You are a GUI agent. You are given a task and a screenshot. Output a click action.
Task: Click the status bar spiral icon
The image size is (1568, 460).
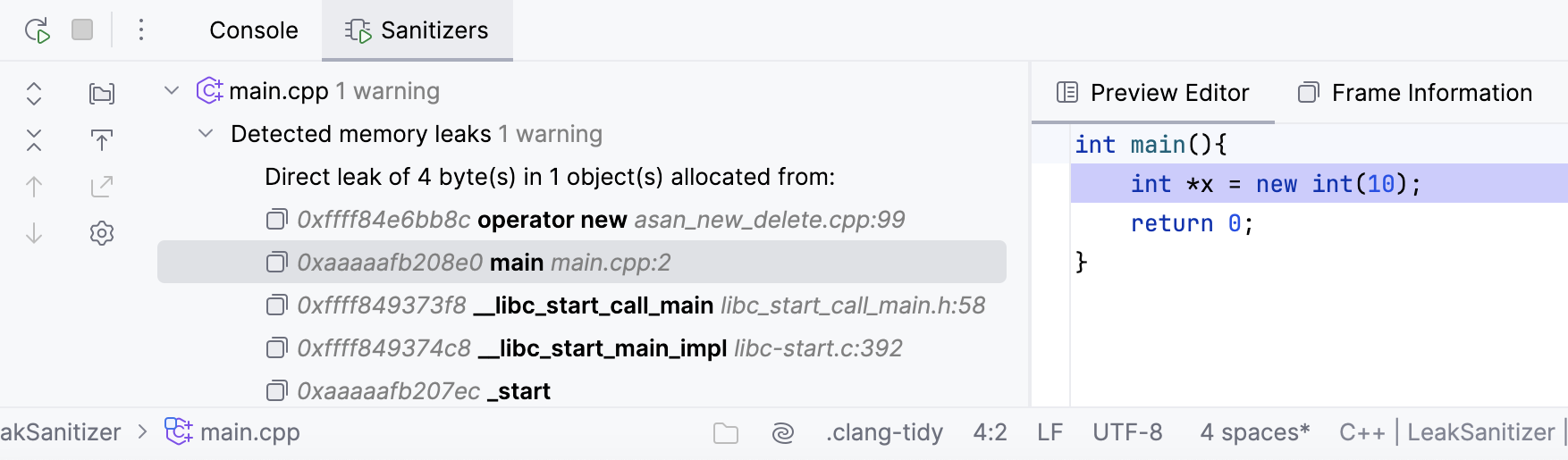click(782, 433)
